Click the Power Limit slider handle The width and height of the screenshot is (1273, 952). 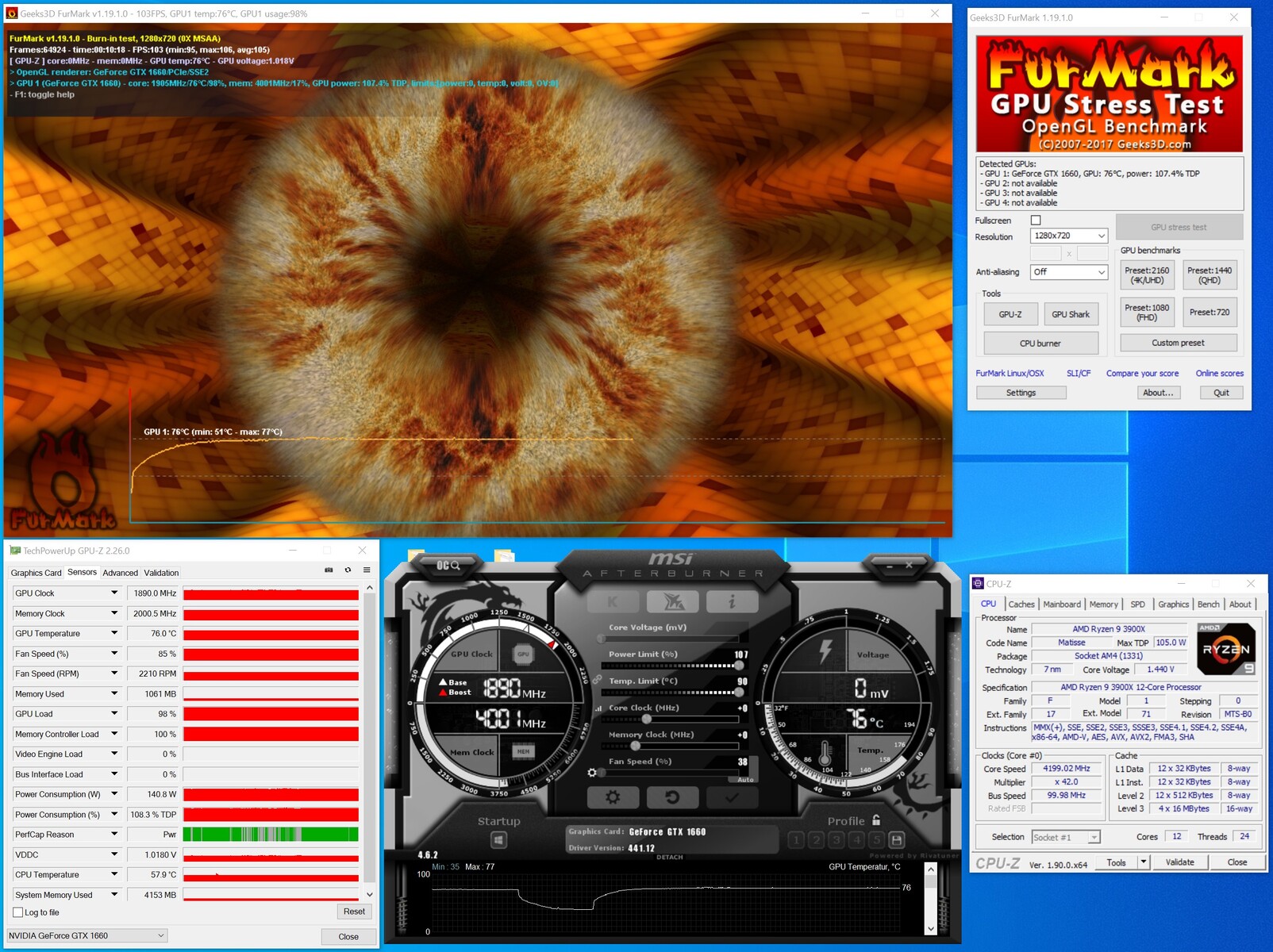739,666
